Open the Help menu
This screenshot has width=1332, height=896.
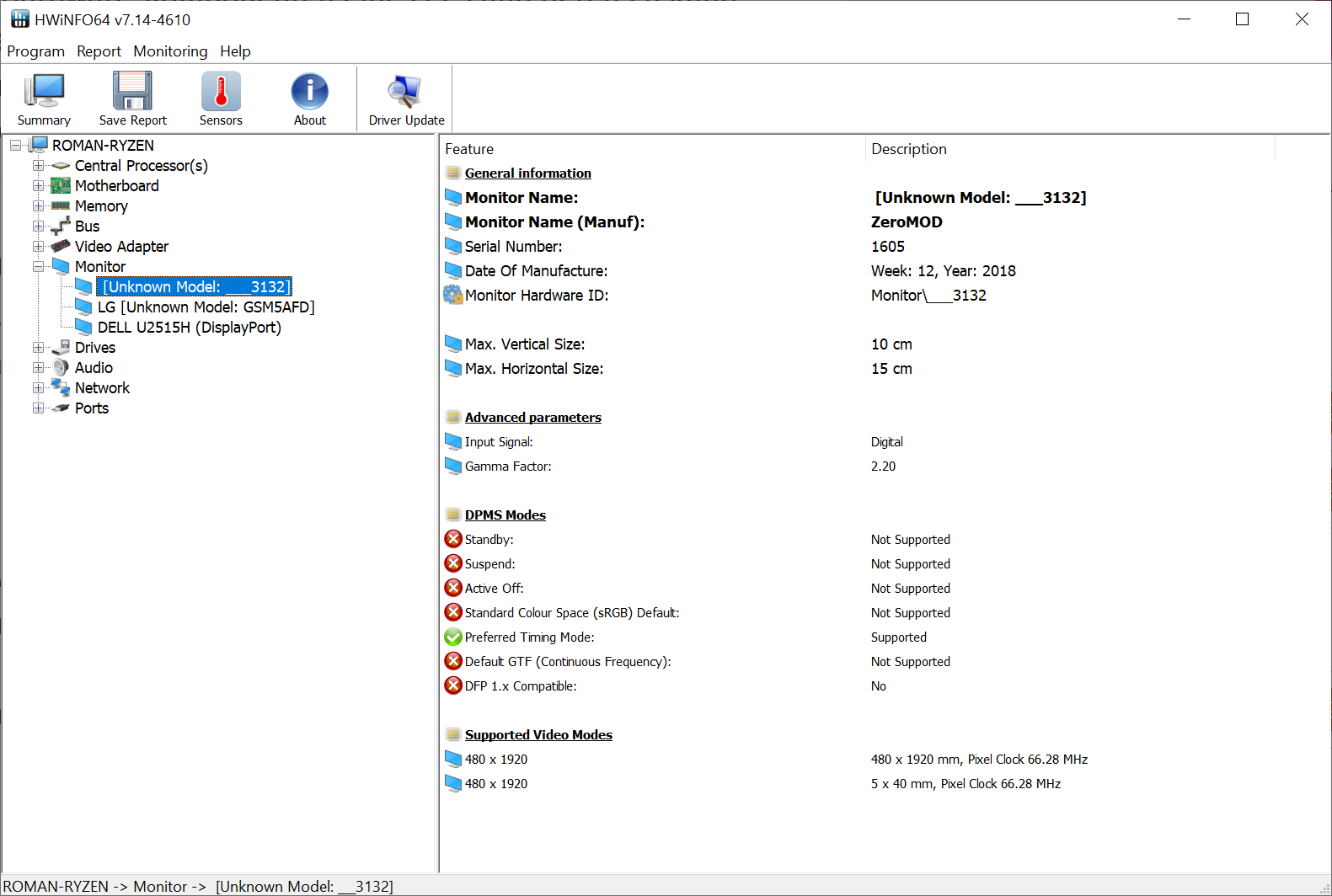[x=235, y=51]
